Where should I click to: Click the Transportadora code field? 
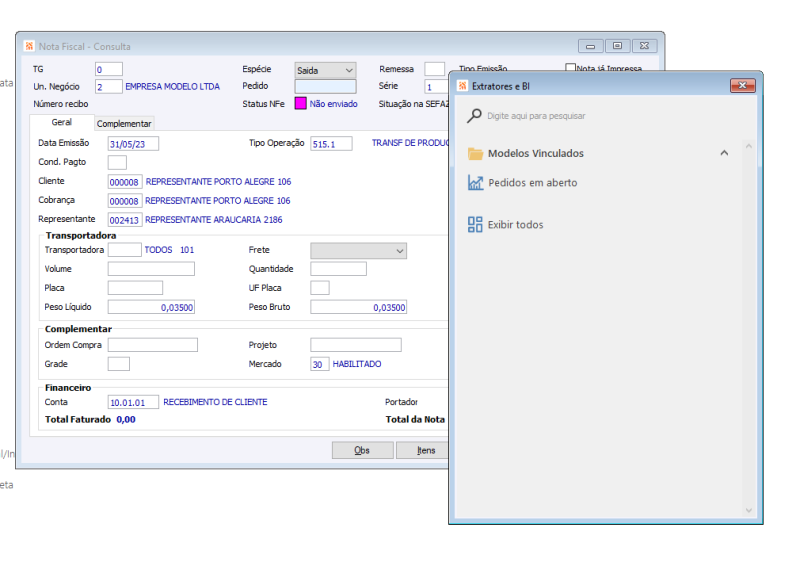point(124,250)
